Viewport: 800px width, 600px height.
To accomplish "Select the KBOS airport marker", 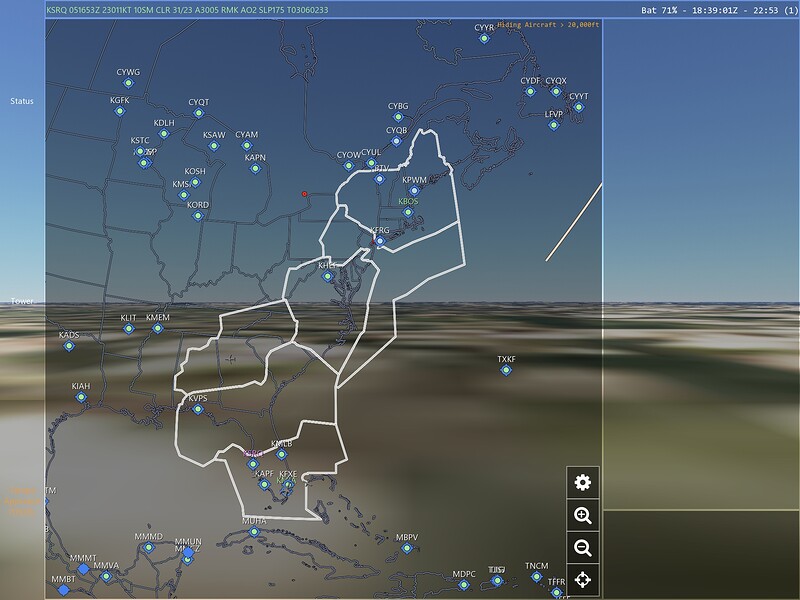I will (408, 212).
